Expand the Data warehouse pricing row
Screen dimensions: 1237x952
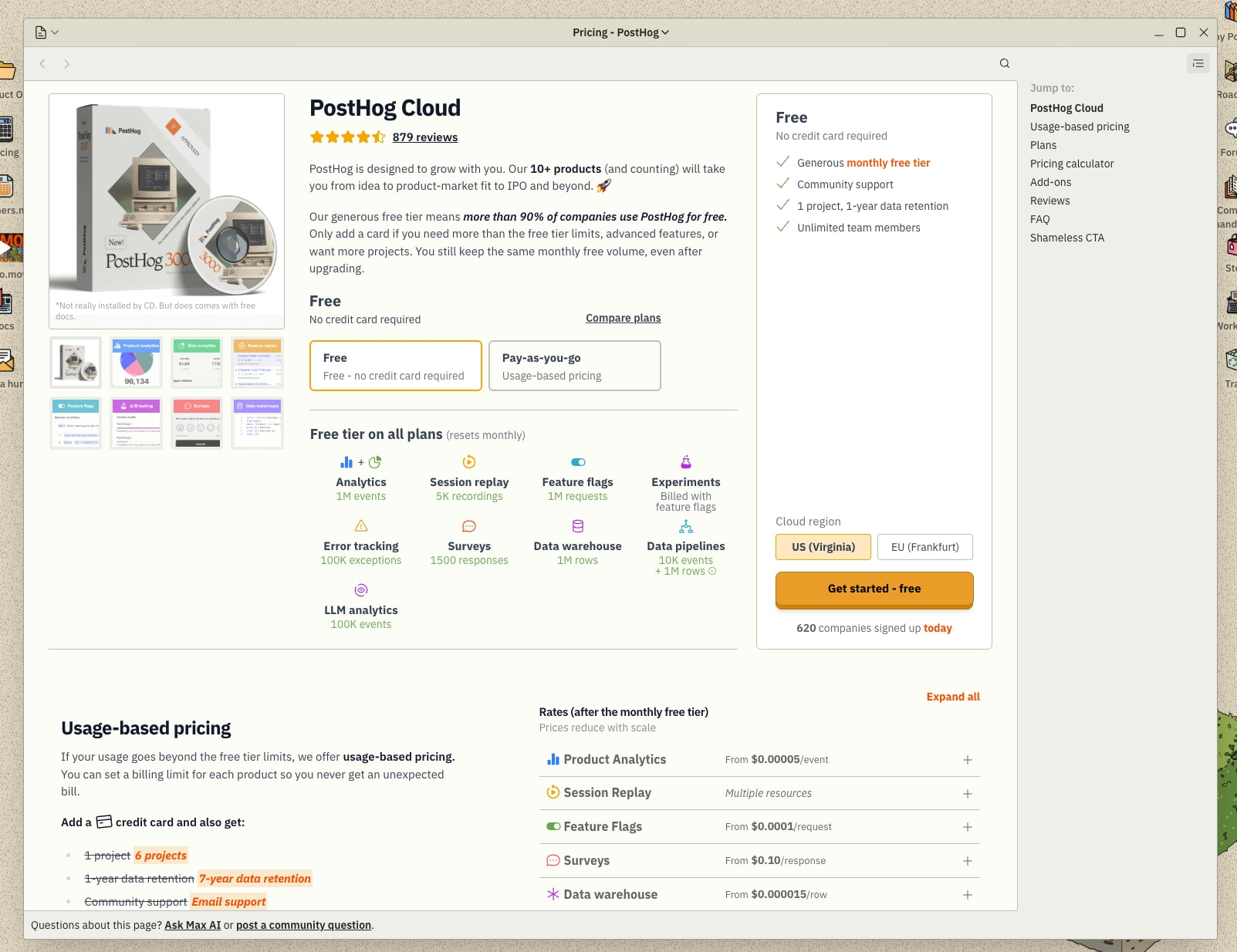pos(968,895)
